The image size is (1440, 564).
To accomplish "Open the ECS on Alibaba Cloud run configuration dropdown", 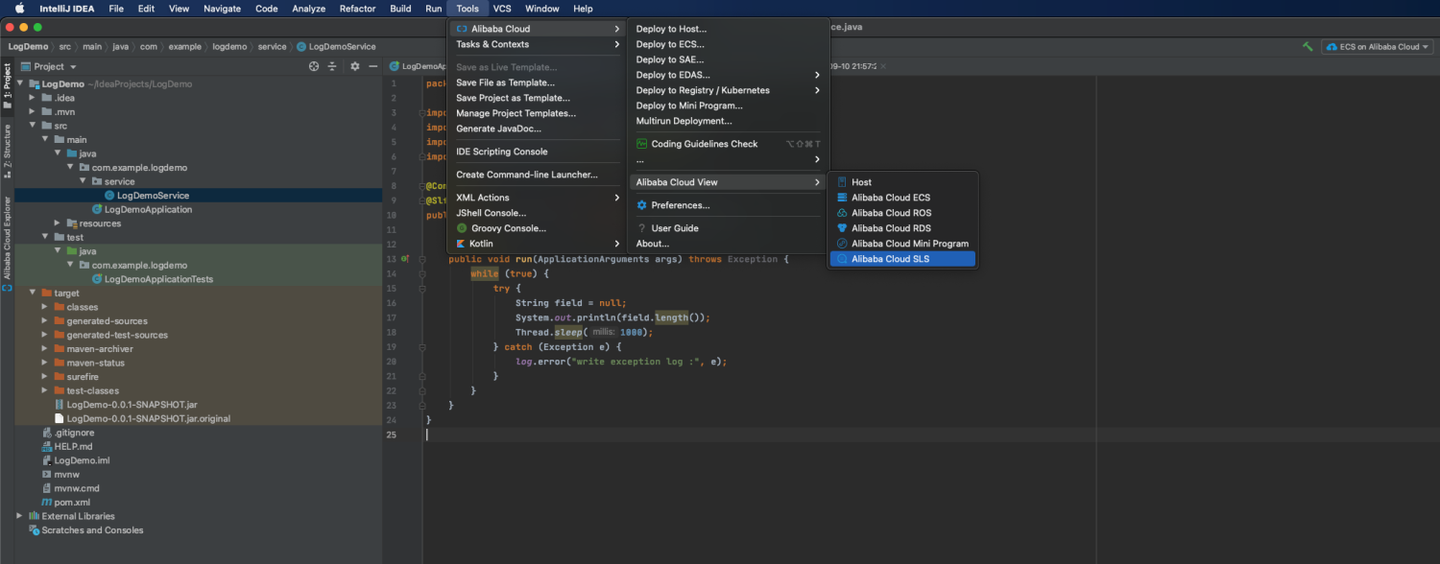I will click(x=1377, y=47).
